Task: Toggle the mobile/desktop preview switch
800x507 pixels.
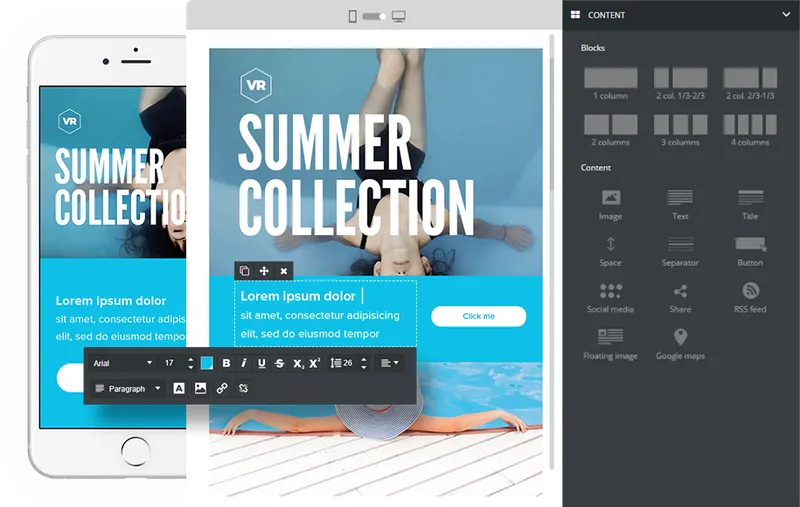Action: click(x=374, y=16)
